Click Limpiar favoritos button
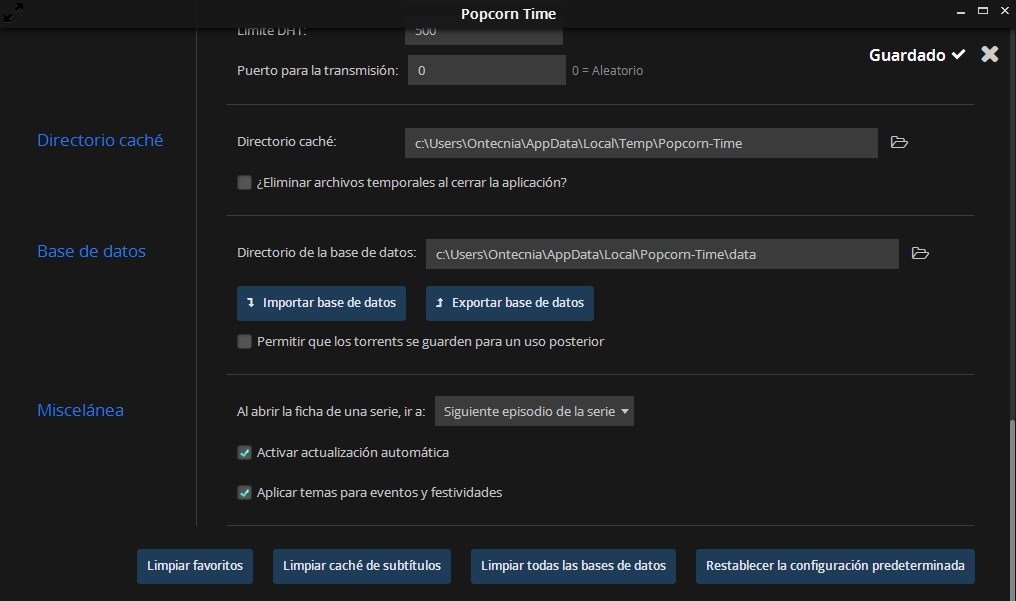Screen dimensions: 1016x601 (x=194, y=566)
